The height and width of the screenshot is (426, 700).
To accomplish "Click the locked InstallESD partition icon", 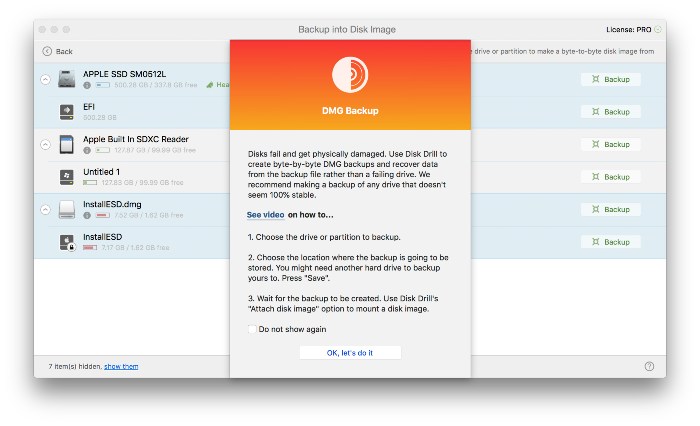I will 67,242.
